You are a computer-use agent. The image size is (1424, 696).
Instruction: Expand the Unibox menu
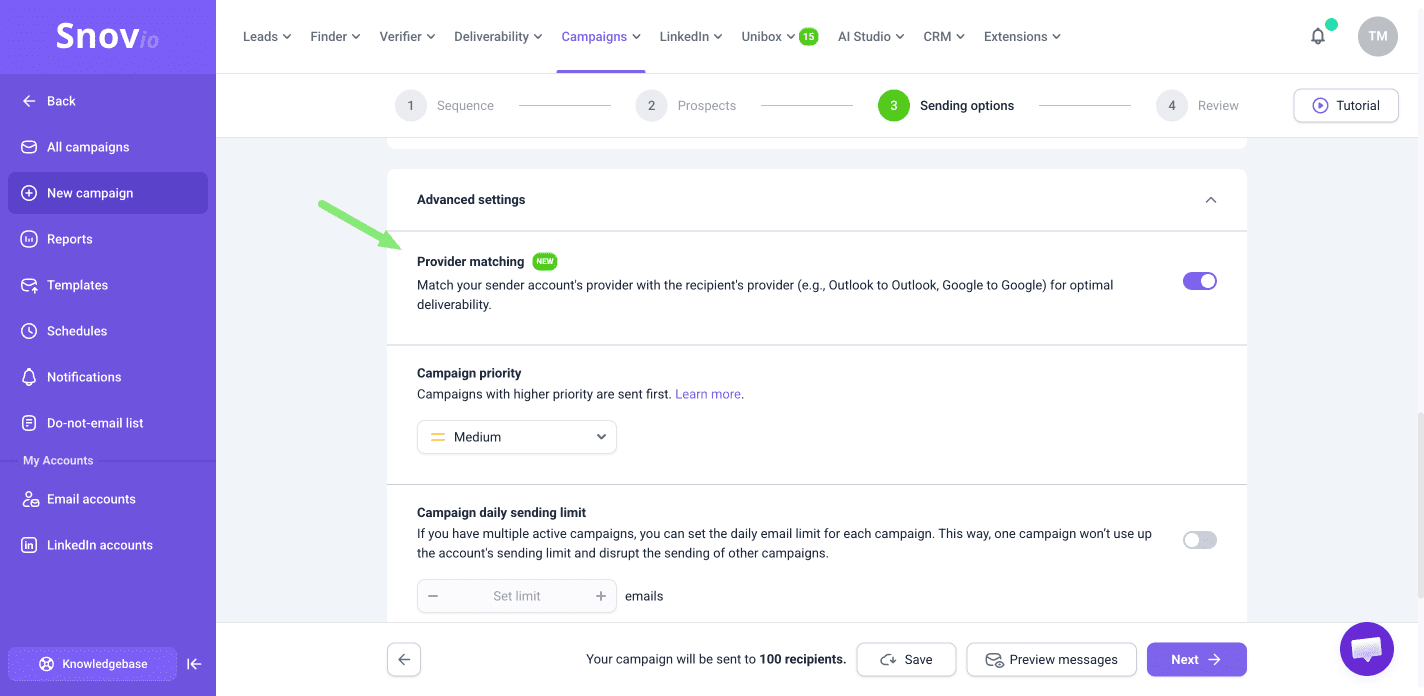(768, 37)
